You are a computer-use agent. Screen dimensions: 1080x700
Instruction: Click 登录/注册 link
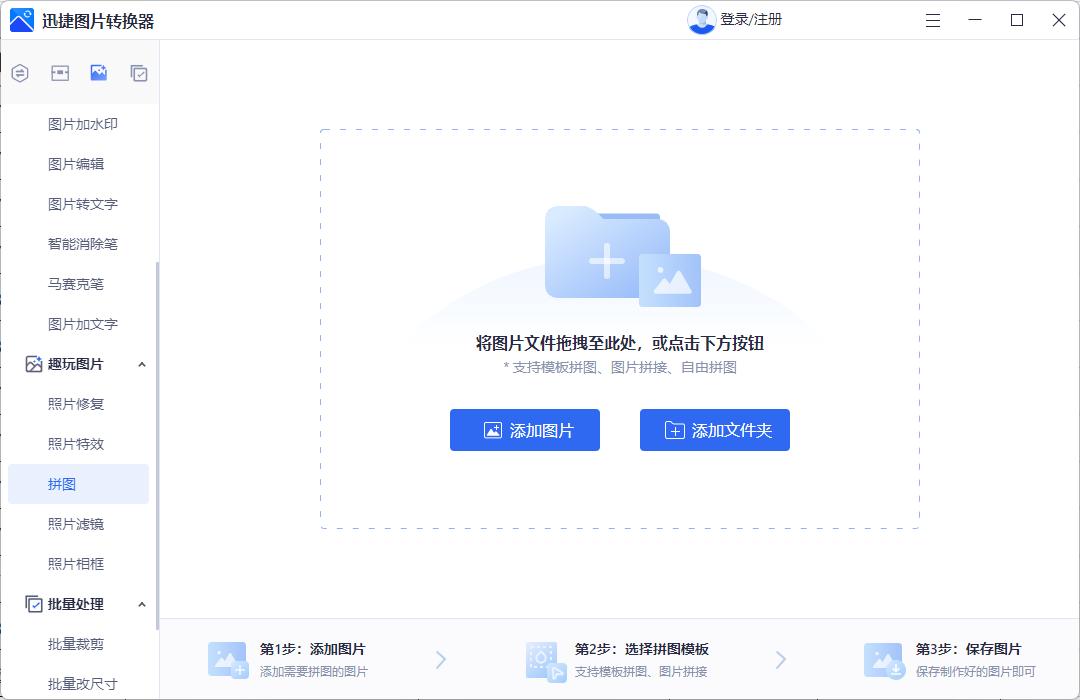(x=751, y=20)
